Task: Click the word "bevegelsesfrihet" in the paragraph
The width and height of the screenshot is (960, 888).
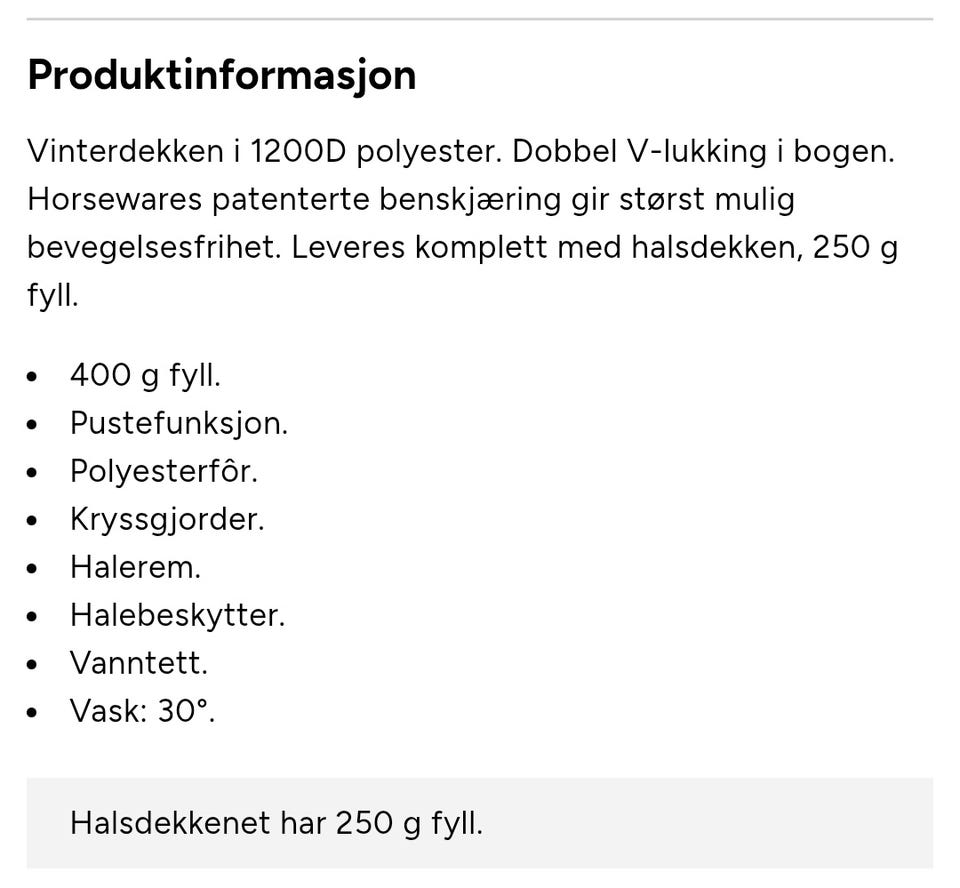Action: 153,247
